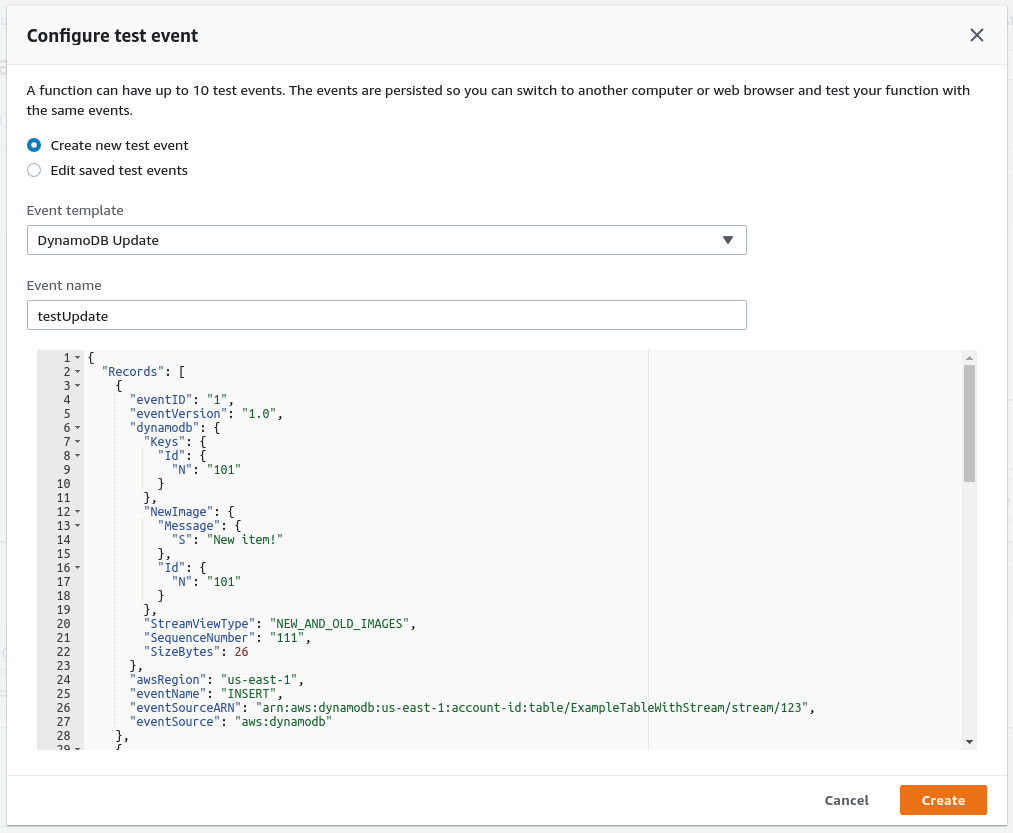Image resolution: width=1013 pixels, height=833 pixels.
Task: Click the eventSourceARN string value
Action: point(532,708)
